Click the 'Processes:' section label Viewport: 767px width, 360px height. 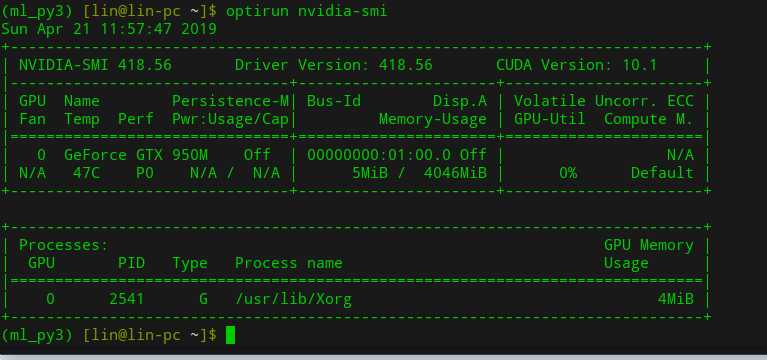(x=64, y=245)
